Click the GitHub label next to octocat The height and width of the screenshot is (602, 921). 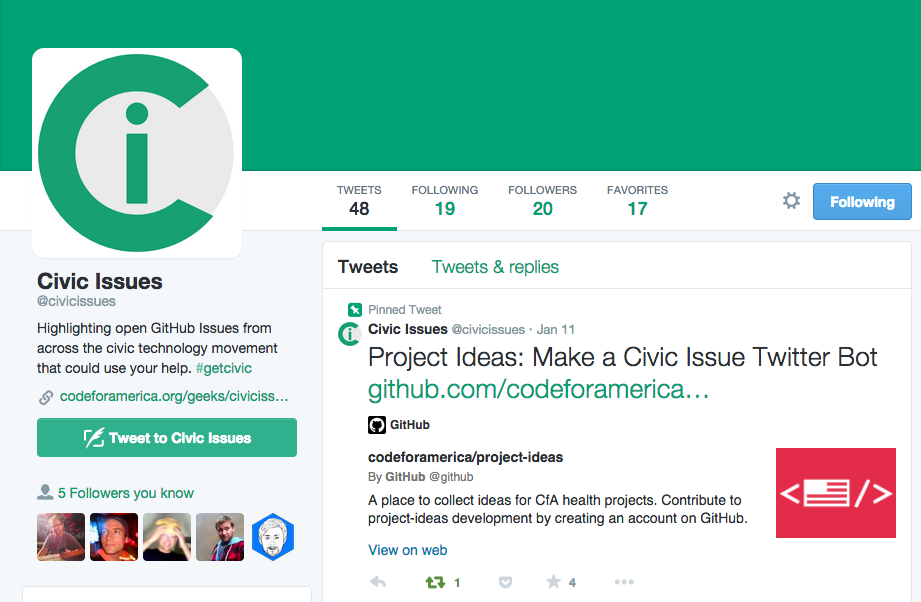(x=410, y=425)
